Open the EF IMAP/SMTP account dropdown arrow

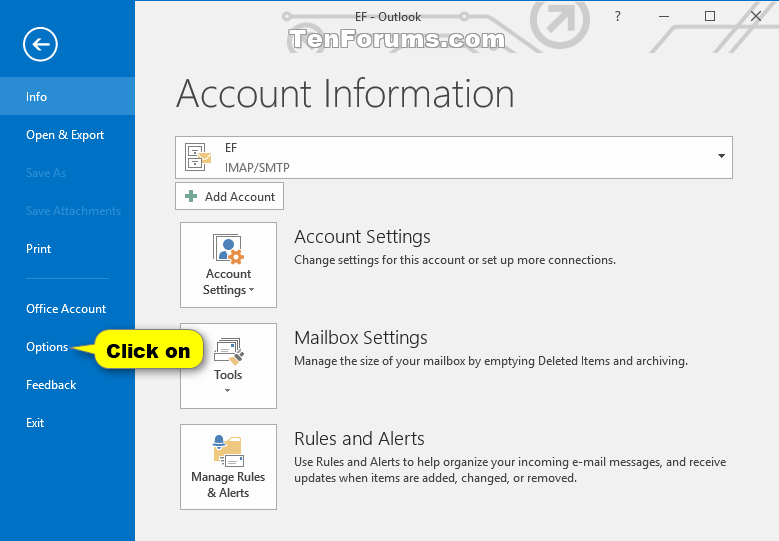(721, 156)
